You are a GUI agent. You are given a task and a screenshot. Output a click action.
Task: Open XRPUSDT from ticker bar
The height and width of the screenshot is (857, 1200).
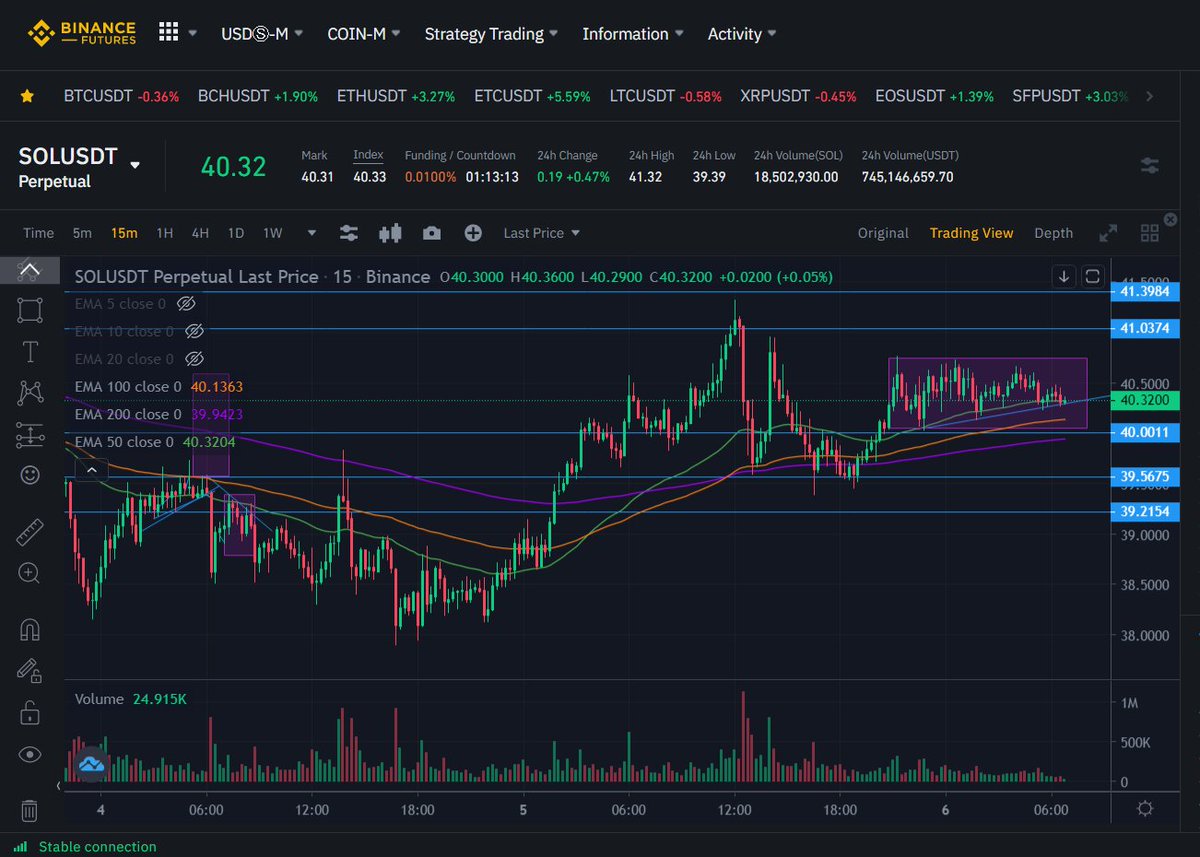(798, 96)
